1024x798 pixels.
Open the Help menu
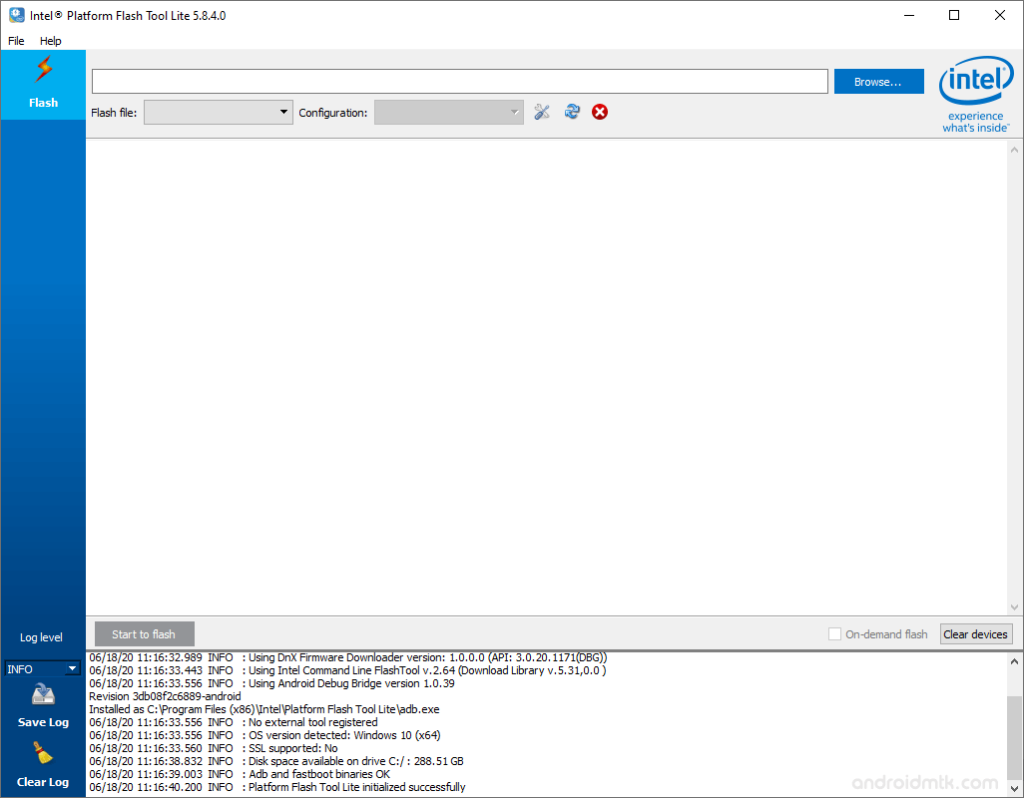(50, 41)
